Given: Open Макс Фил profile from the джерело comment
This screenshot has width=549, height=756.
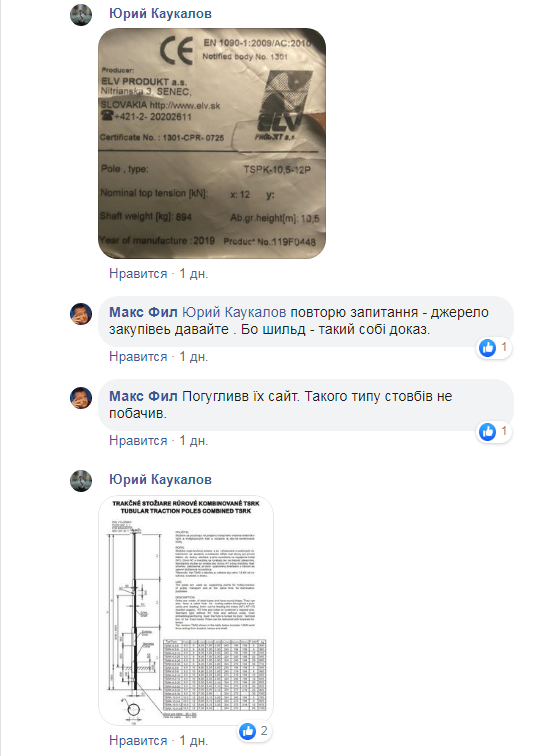Looking at the screenshot, I should [143, 312].
